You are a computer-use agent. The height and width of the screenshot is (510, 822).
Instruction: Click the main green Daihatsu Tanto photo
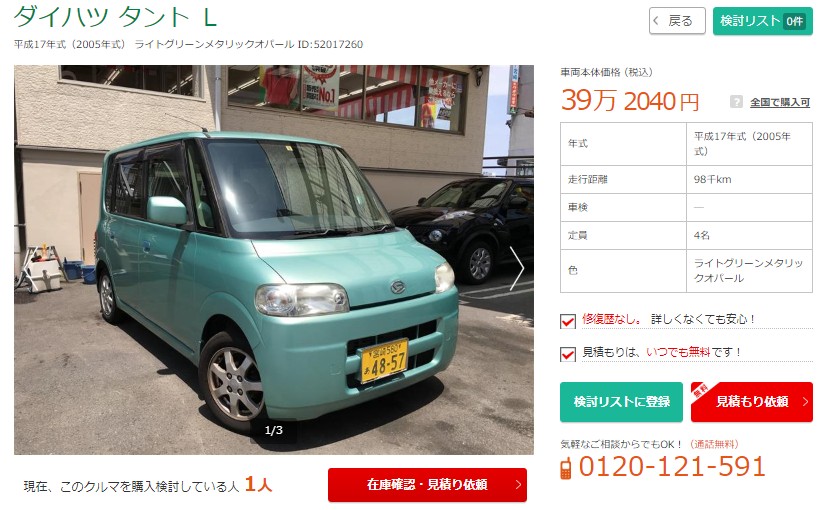click(x=274, y=259)
